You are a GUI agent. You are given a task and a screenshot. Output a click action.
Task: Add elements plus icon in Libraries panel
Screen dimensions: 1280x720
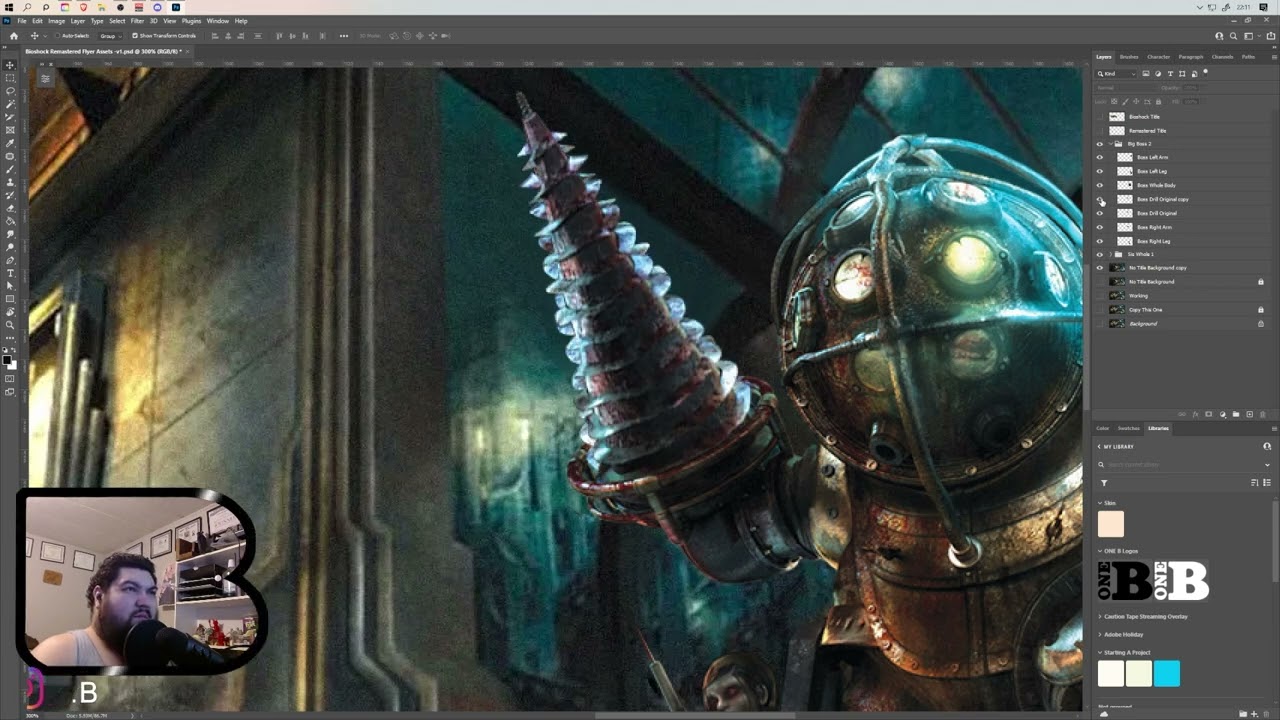pos(1254,714)
